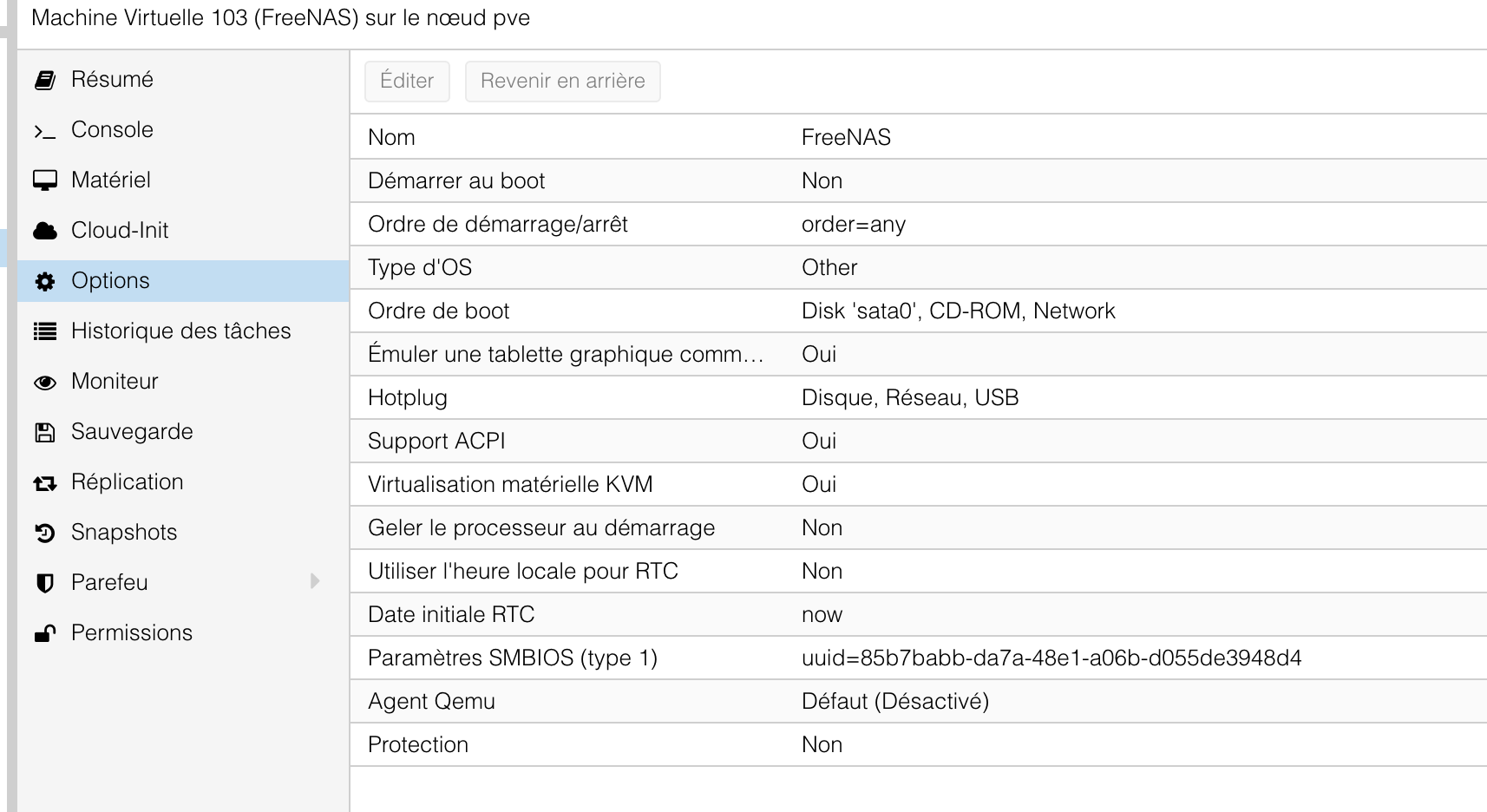
Task: Click the Revenir en arrière button
Action: coord(563,81)
